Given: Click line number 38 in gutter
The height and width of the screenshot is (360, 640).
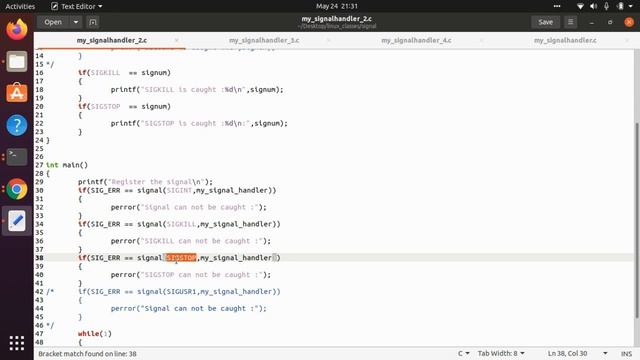Looking at the screenshot, I should [39, 258].
